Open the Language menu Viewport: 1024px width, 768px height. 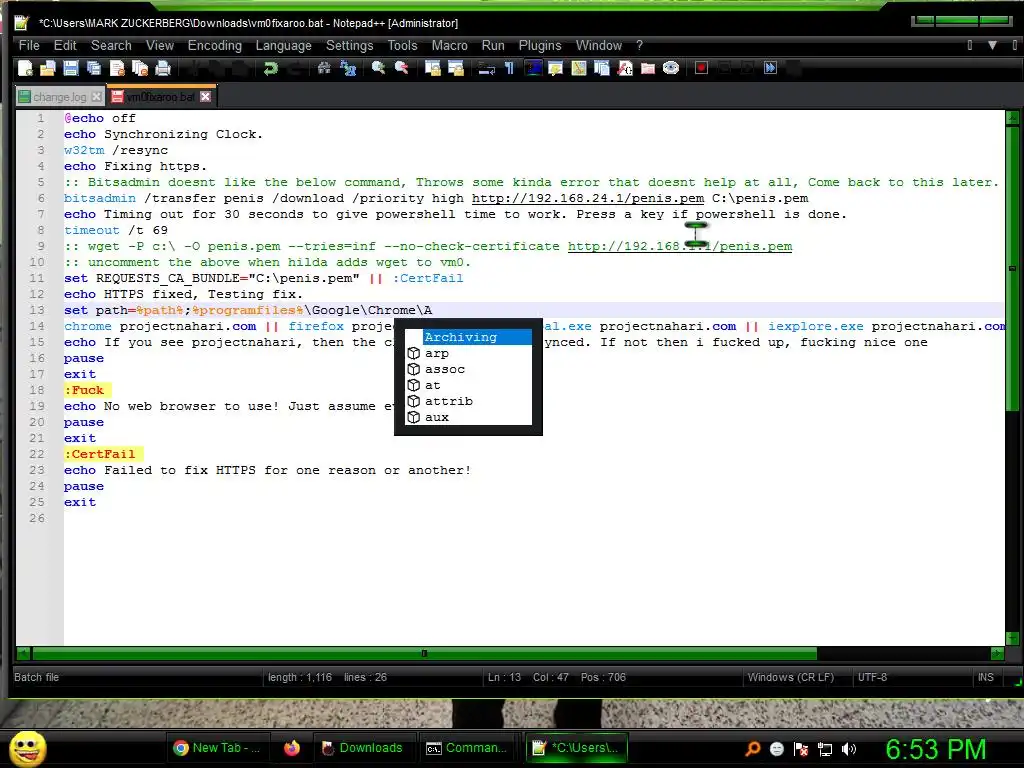(x=283, y=45)
